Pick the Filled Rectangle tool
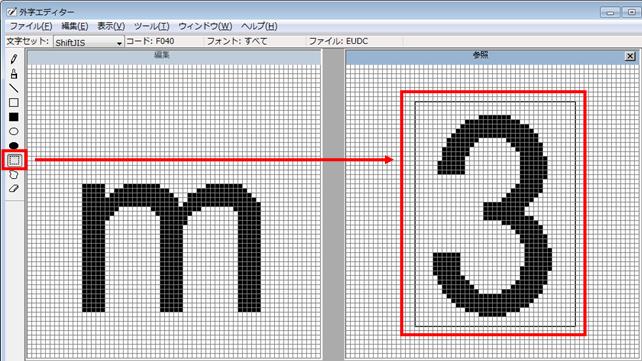The image size is (642, 361). coord(14,117)
